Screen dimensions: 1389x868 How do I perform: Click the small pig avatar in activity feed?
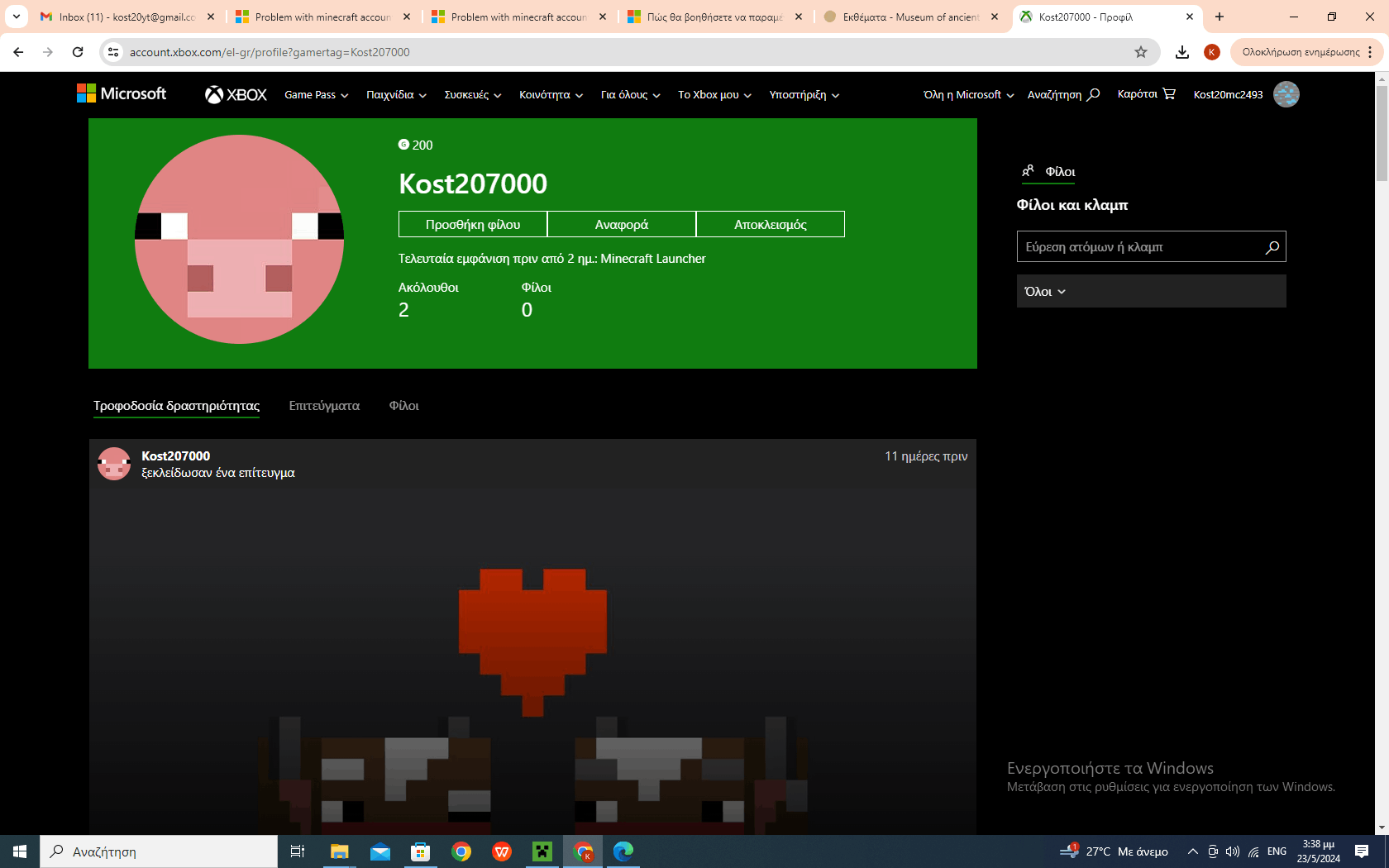(x=114, y=464)
